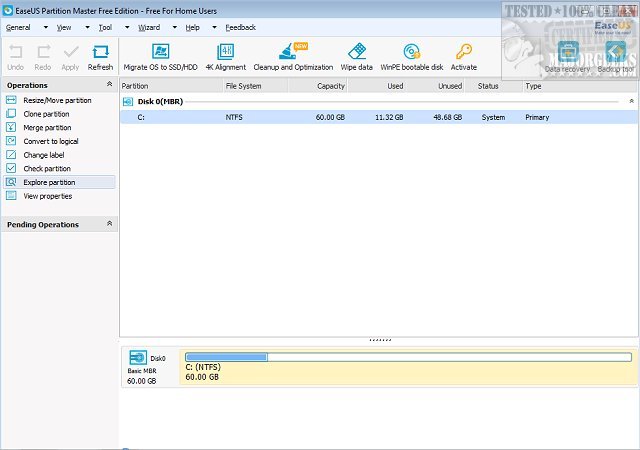Click the Clone partition icon
The height and width of the screenshot is (450, 640).
coord(11,114)
